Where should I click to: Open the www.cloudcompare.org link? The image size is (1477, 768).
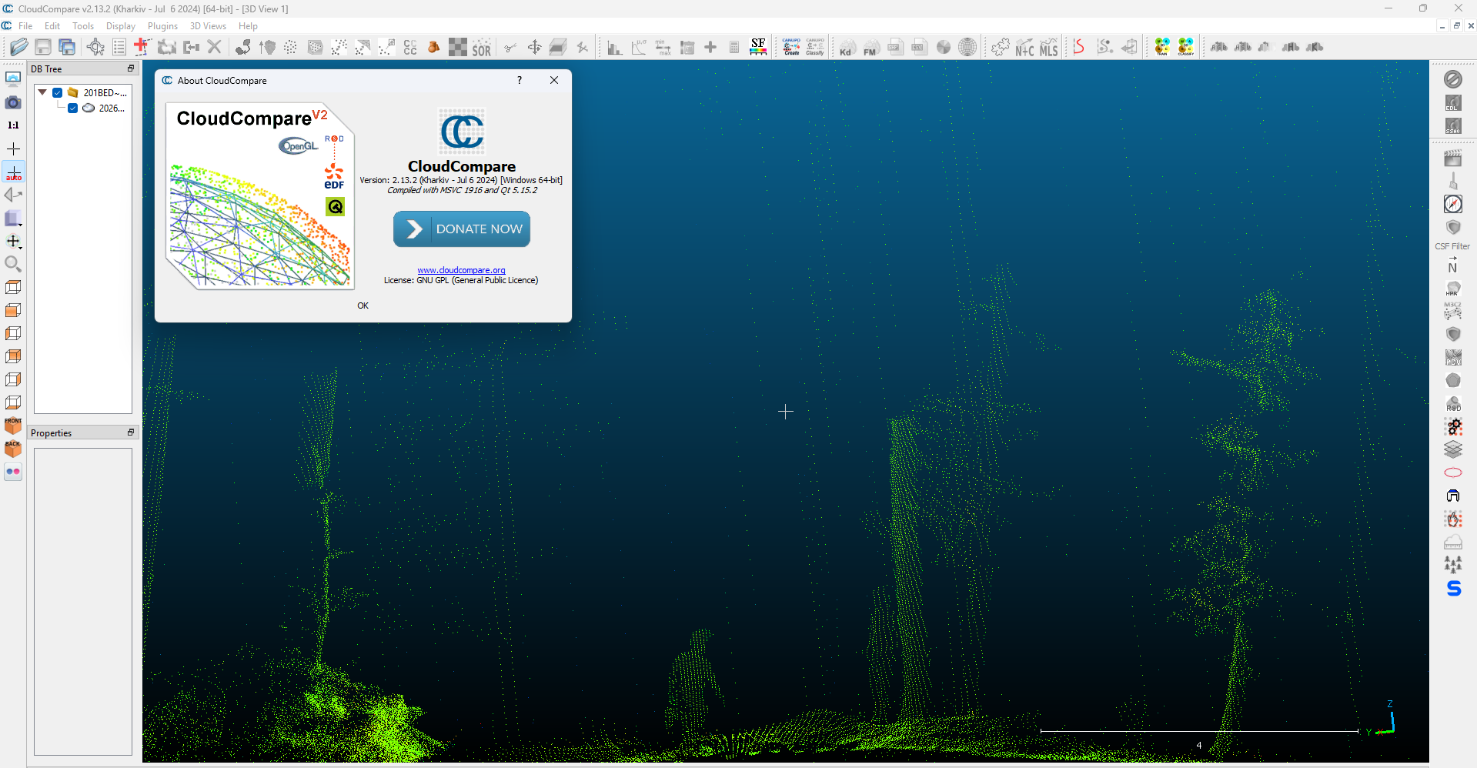pos(461,270)
